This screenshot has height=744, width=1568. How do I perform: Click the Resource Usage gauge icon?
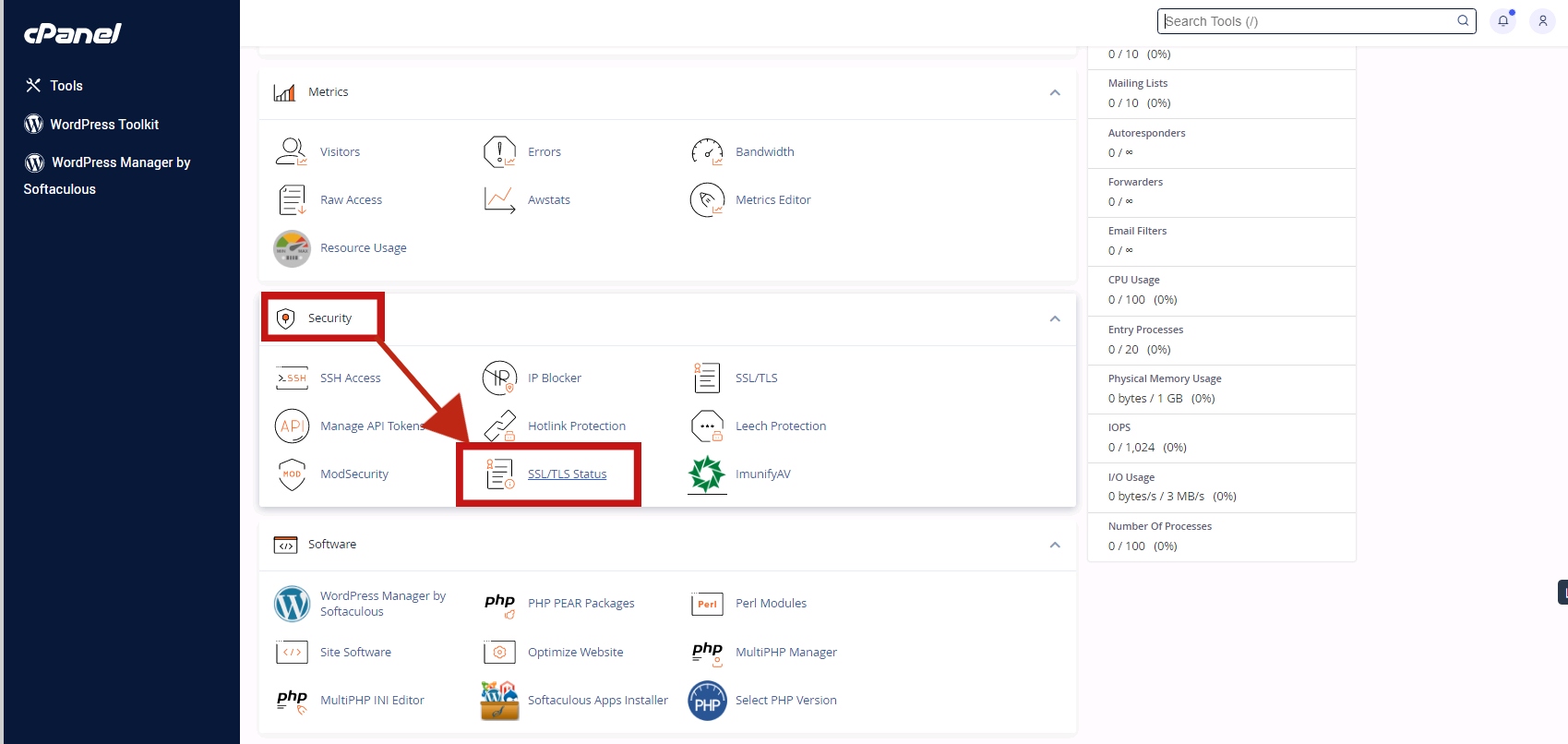coord(292,248)
